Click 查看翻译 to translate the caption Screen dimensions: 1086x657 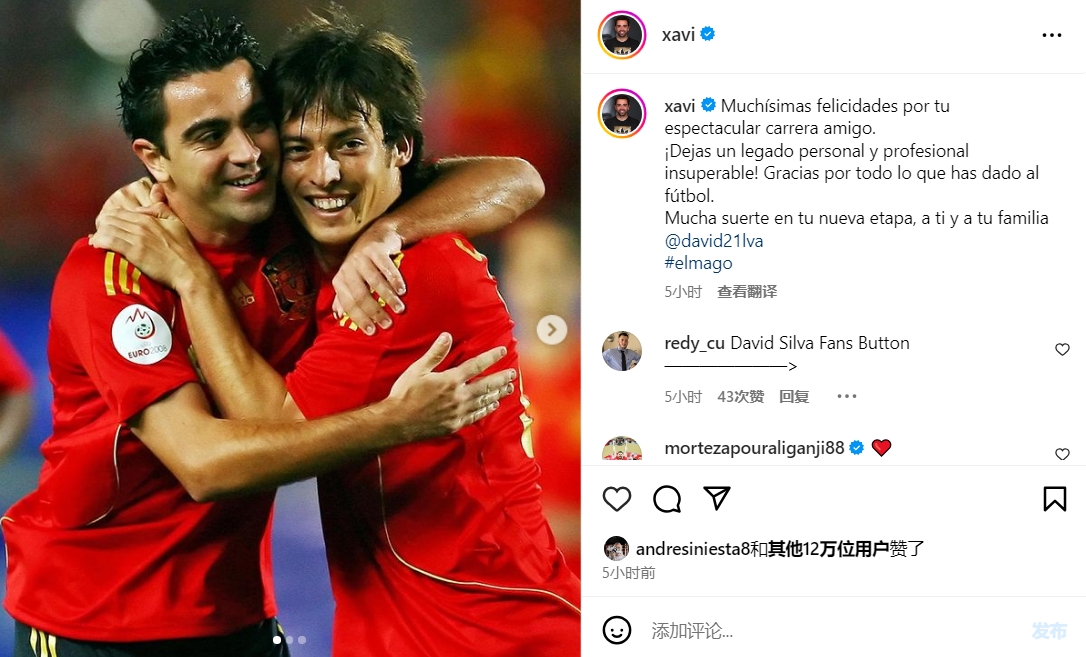[x=747, y=292]
